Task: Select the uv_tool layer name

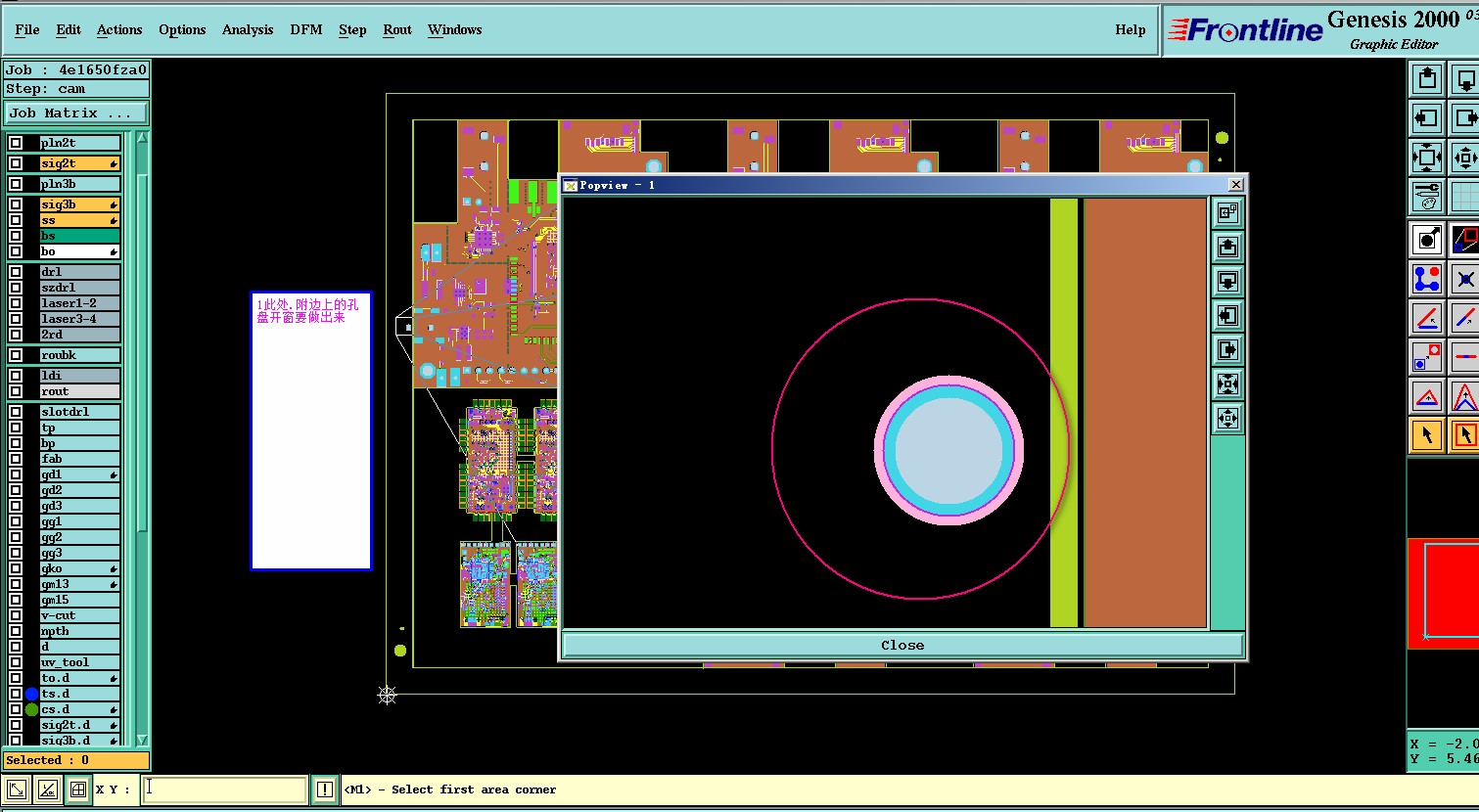Action: 79,662
